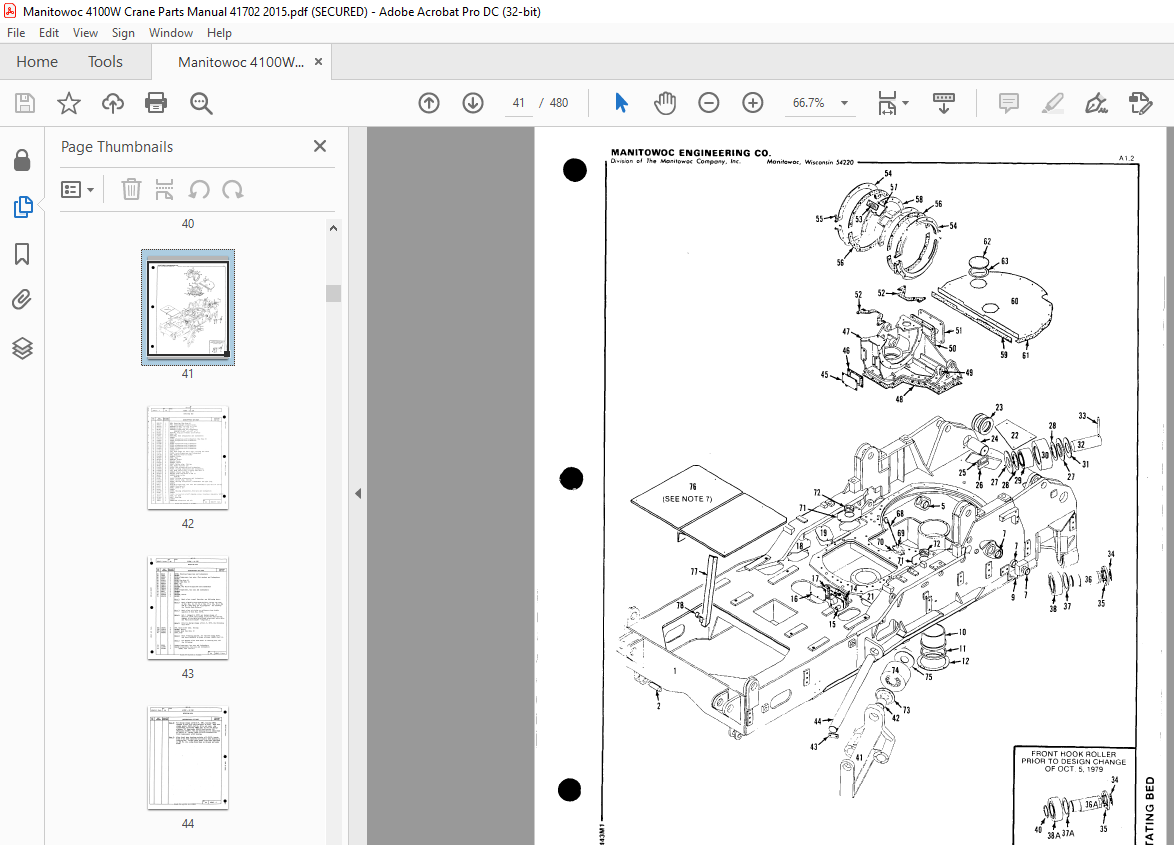Go to the next page with down arrow

472,103
